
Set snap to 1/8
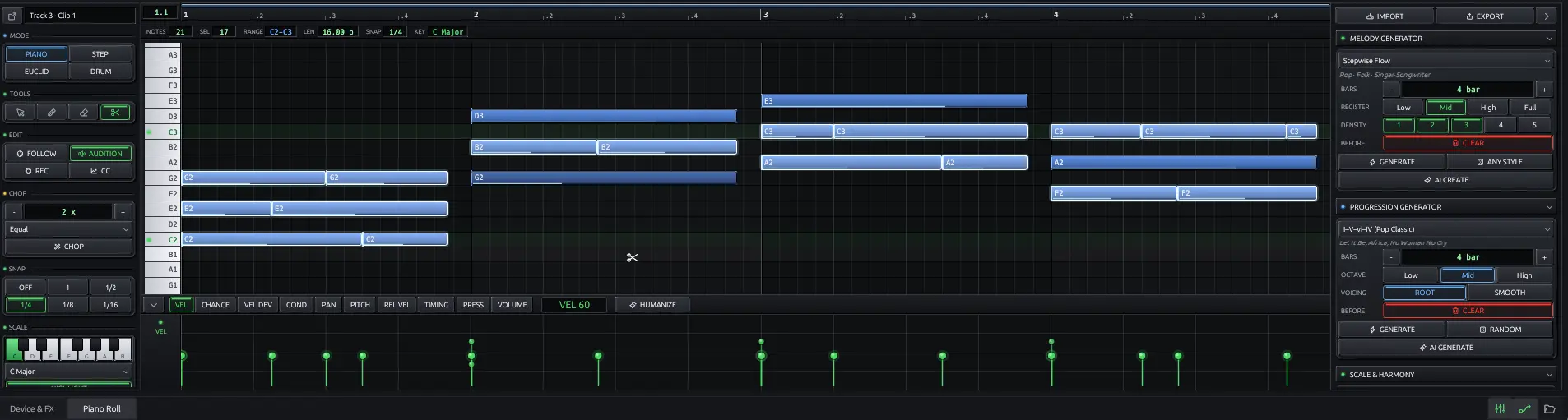[x=67, y=305]
